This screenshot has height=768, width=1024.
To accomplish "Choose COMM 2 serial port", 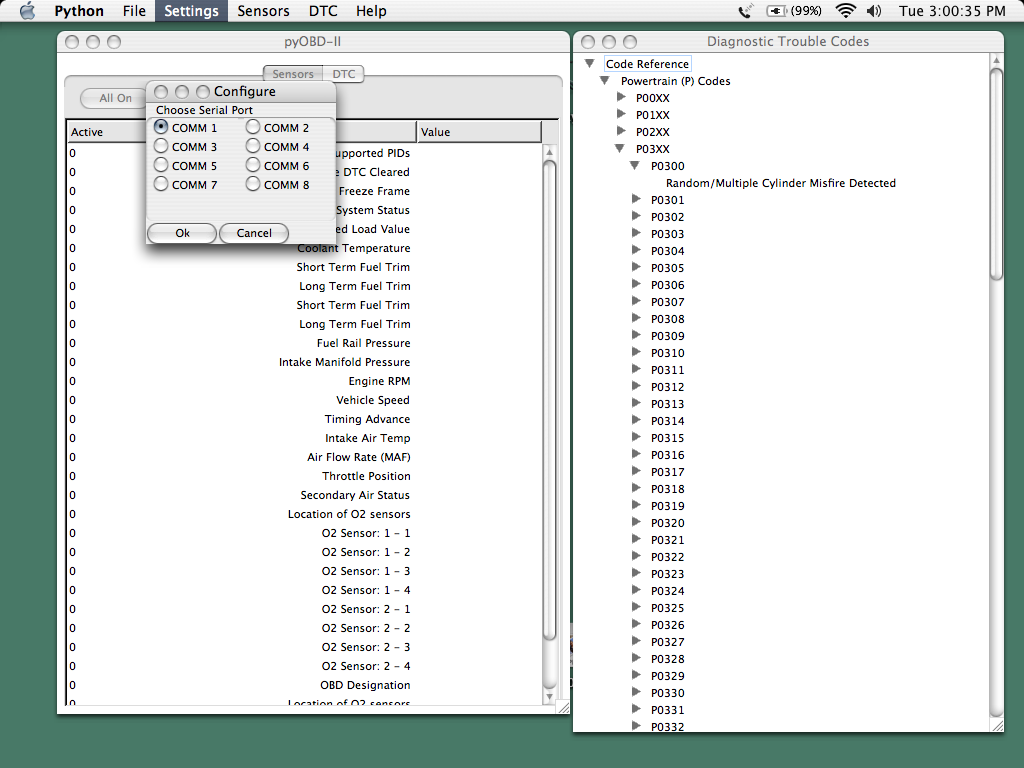I will [x=253, y=127].
